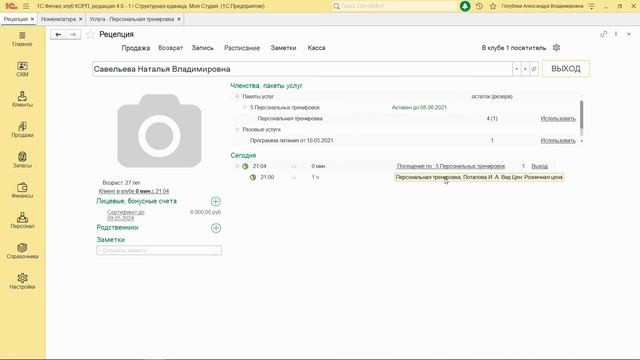
Task: Close the Номенклатура tab
Action: pyautogui.click(x=80, y=19)
